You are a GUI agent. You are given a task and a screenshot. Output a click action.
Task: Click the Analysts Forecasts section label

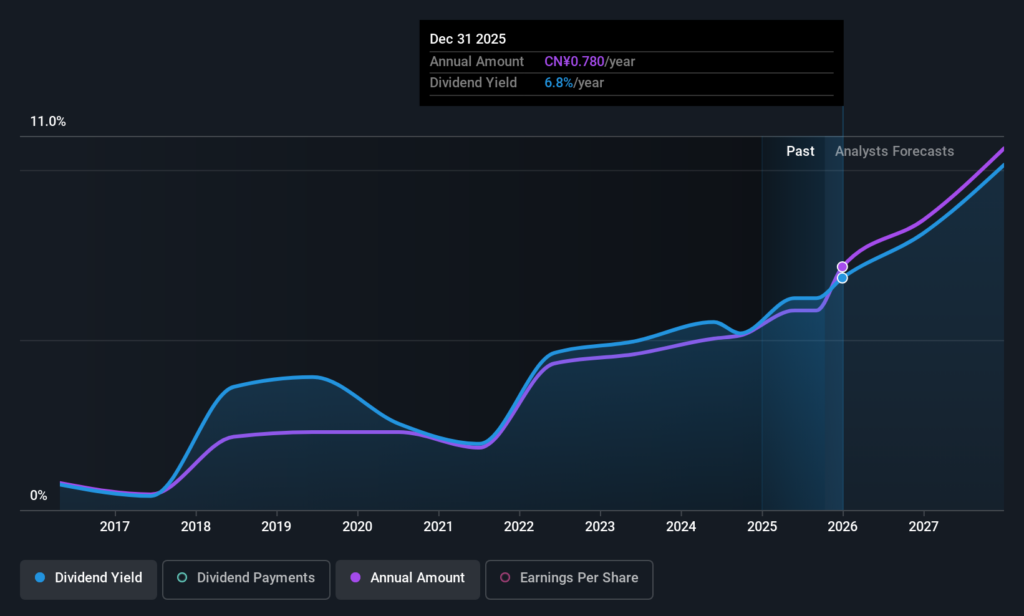pyautogui.click(x=894, y=151)
